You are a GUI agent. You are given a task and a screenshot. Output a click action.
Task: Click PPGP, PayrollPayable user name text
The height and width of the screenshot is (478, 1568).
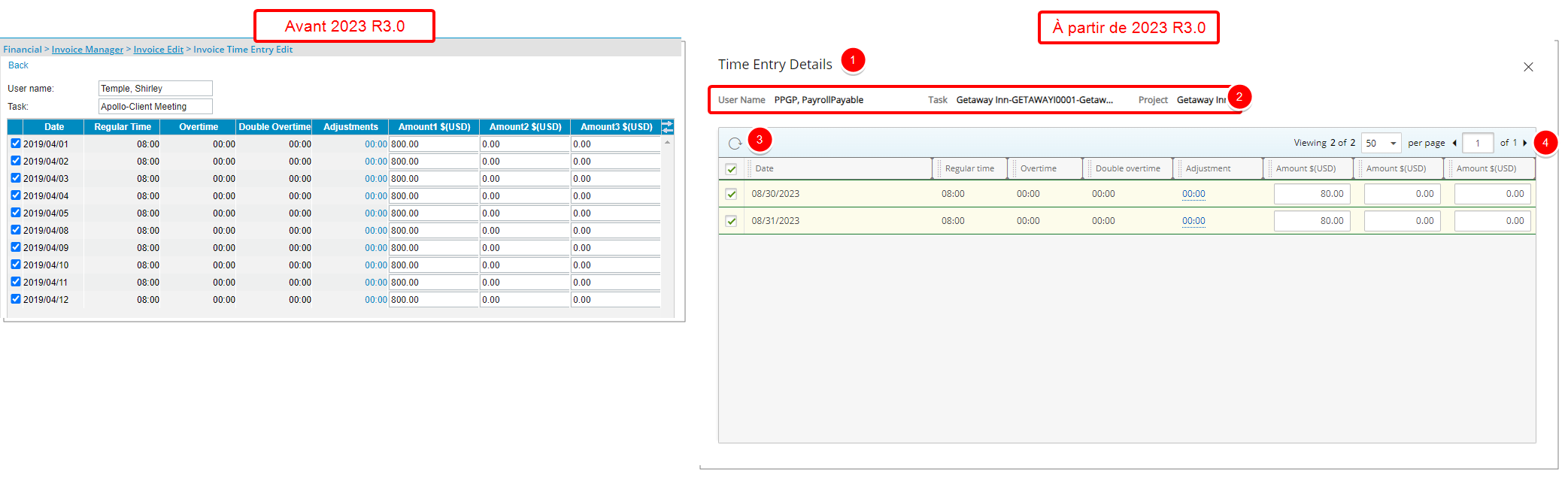[x=819, y=100]
